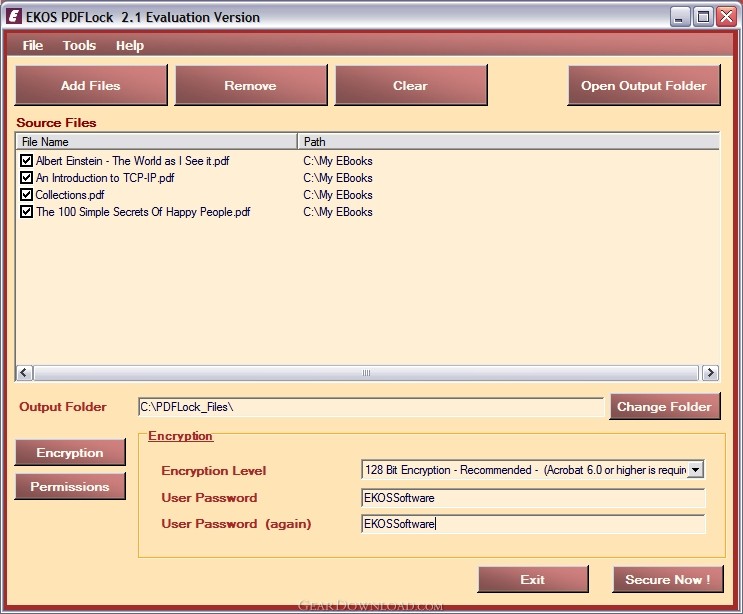Viewport: 743px width, 614px height.
Task: Click the horizontal scrollbar thumb
Action: [x=366, y=373]
